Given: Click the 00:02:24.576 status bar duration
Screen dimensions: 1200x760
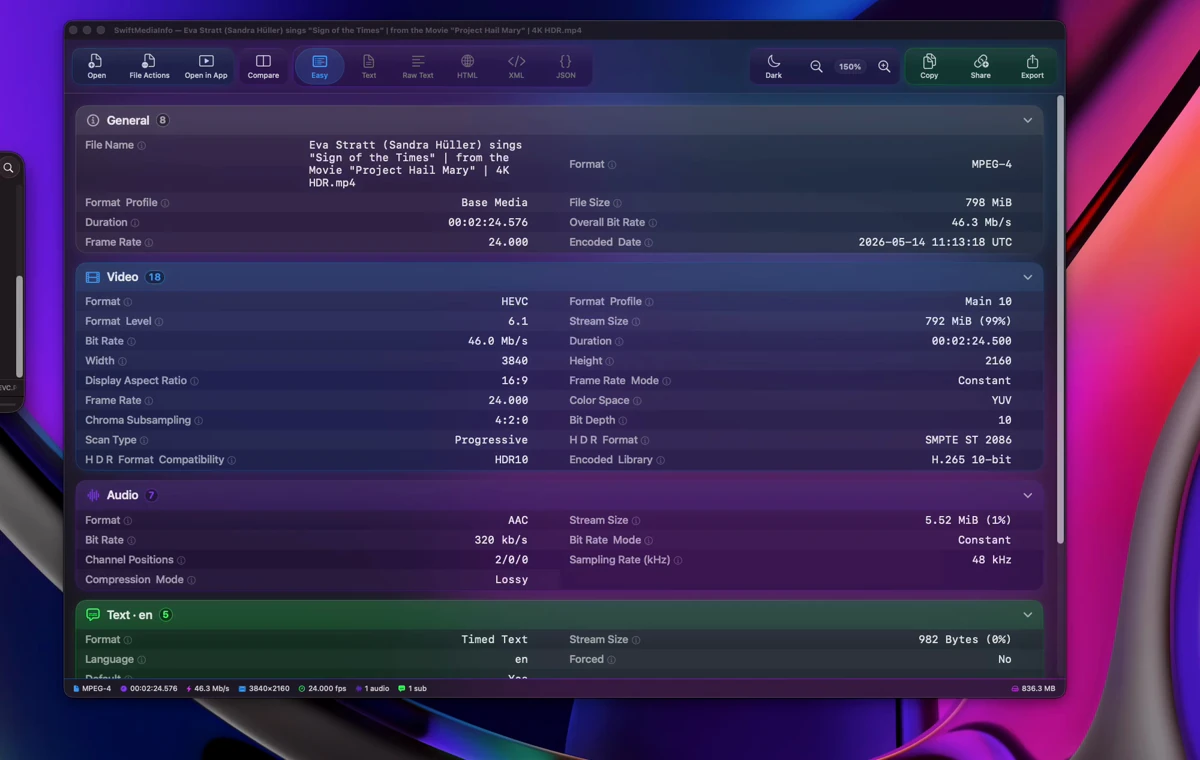Looking at the screenshot, I should [x=149, y=689].
